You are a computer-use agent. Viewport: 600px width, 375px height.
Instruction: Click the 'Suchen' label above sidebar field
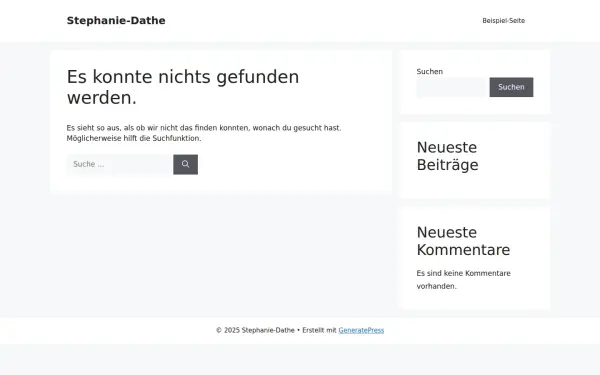coord(430,72)
